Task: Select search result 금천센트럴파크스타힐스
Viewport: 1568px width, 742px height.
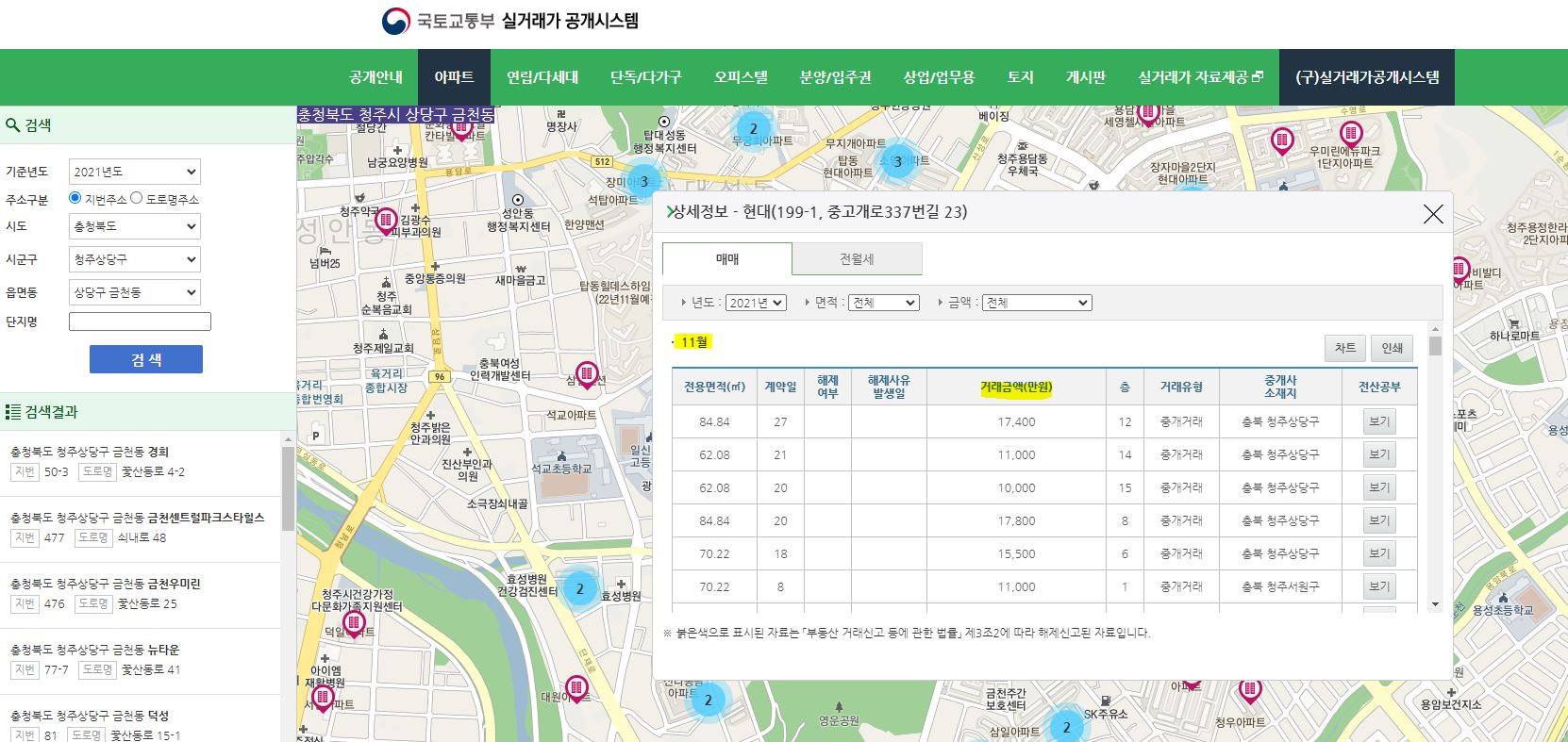Action: [x=140, y=529]
